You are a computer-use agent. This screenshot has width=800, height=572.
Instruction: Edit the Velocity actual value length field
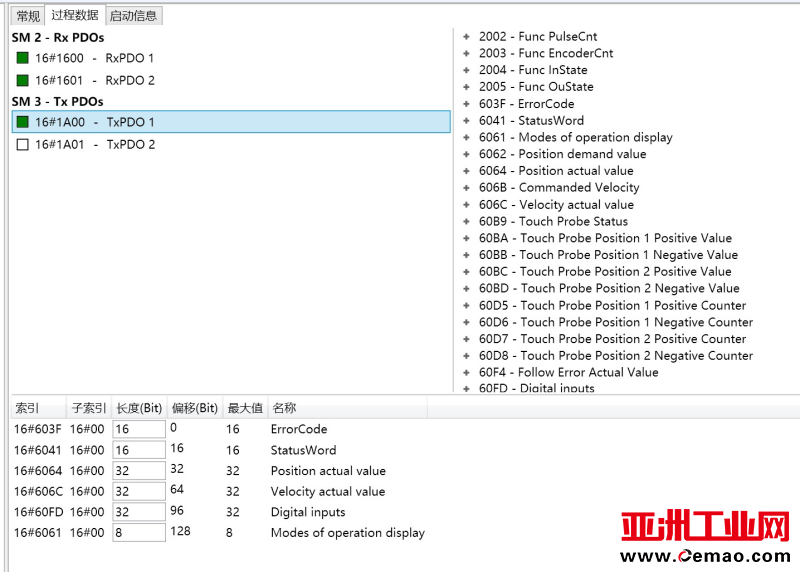pyautogui.click(x=139, y=491)
